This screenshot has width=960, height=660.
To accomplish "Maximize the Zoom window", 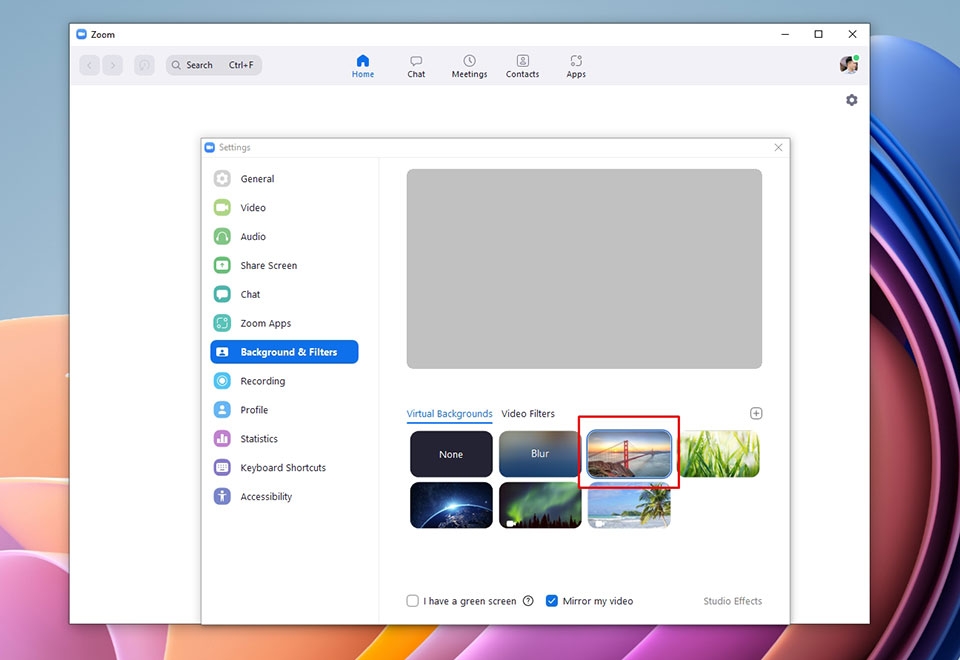I will coord(818,34).
